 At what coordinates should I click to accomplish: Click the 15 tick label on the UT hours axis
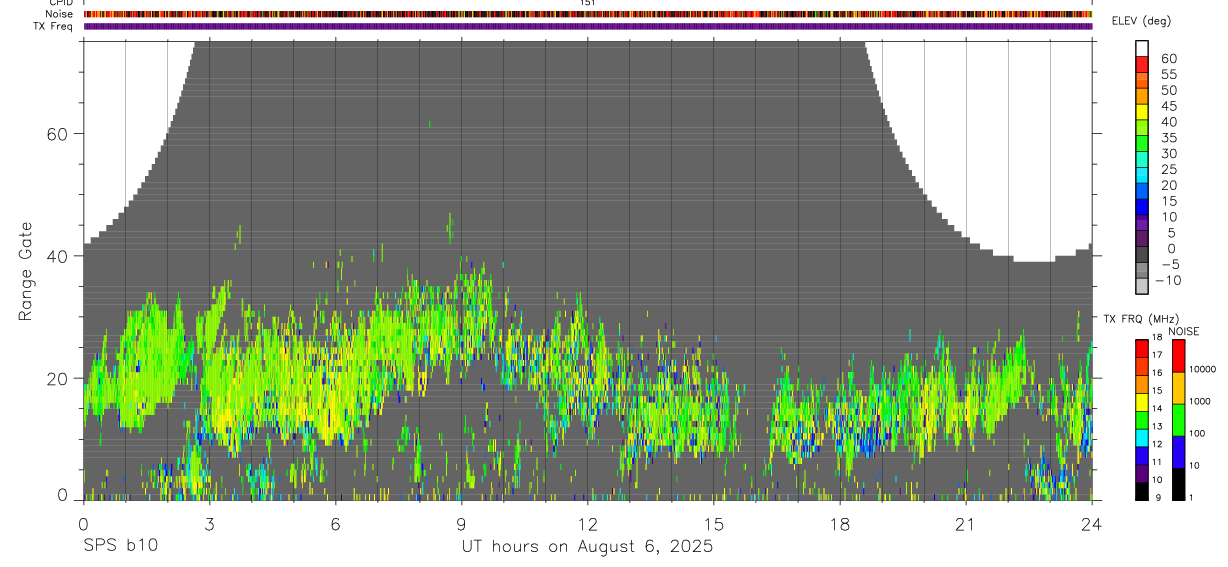(714, 523)
